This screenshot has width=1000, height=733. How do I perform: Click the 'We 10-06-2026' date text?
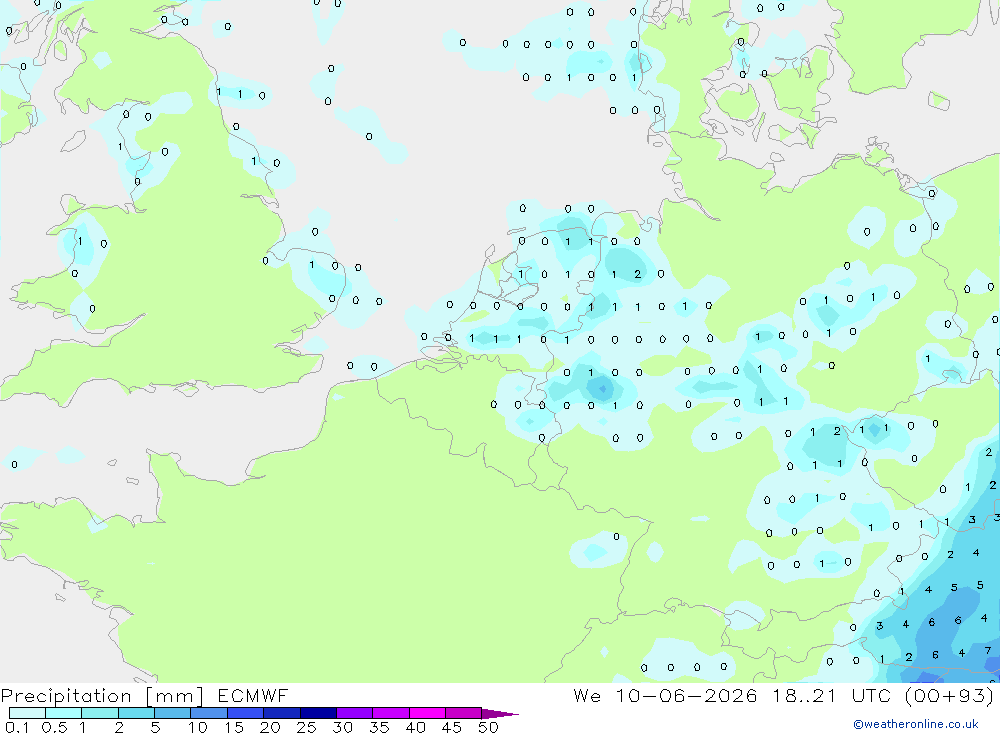point(665,695)
